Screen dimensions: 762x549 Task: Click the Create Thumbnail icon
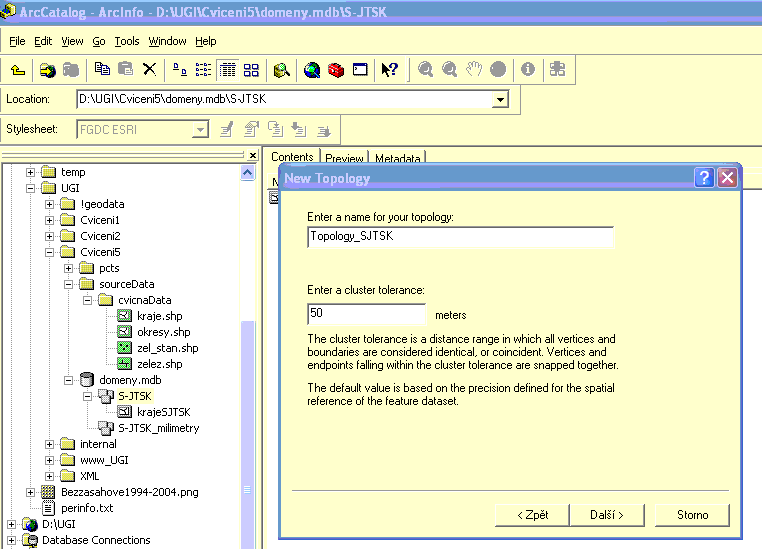(x=557, y=69)
